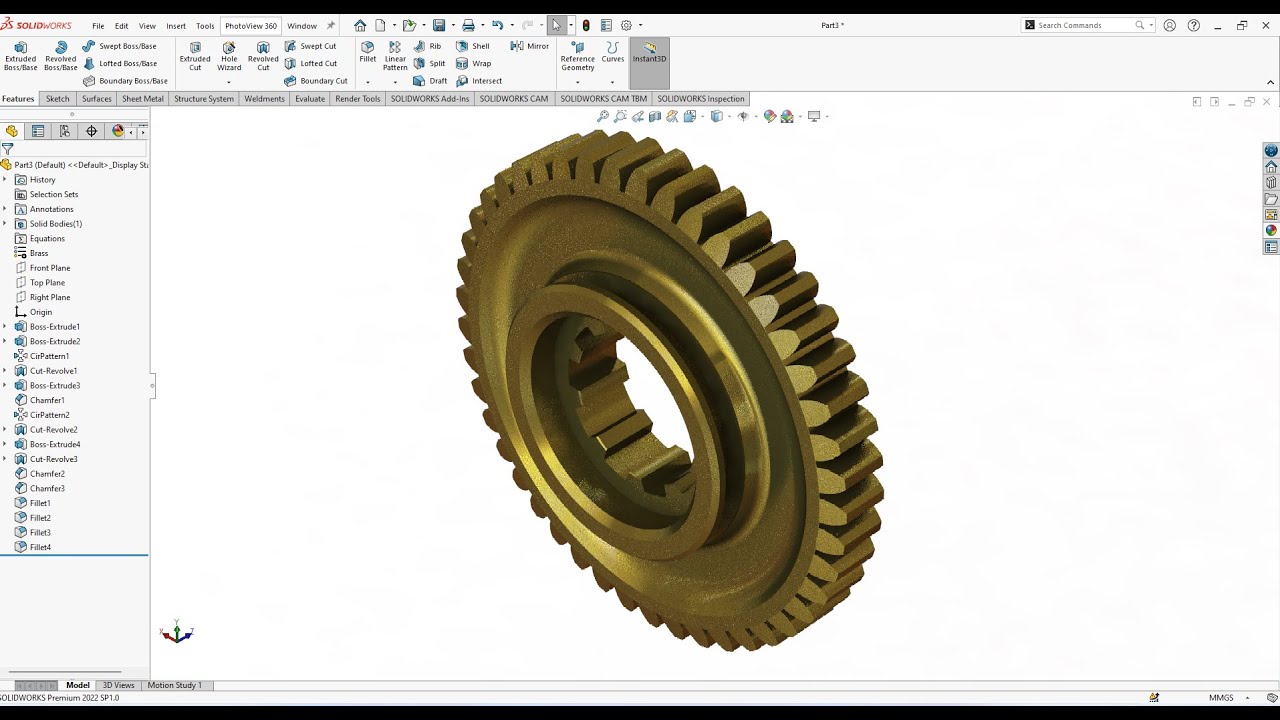Click the Rebuild traffic light icon
This screenshot has height=720, width=1280.
click(586, 25)
